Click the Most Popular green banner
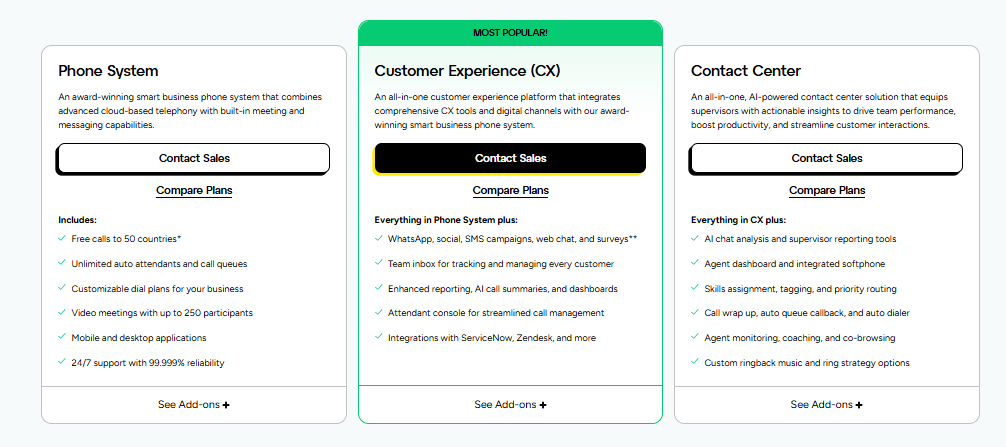This screenshot has width=1006, height=447. tap(510, 33)
